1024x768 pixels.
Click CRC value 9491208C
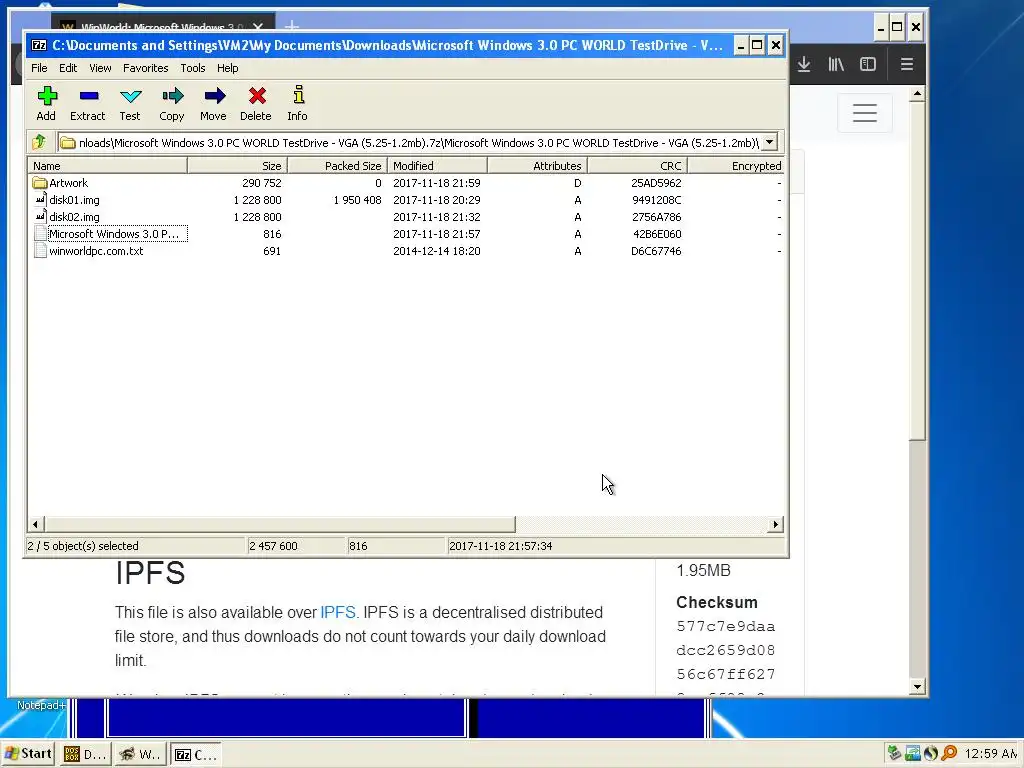pyautogui.click(x=656, y=200)
